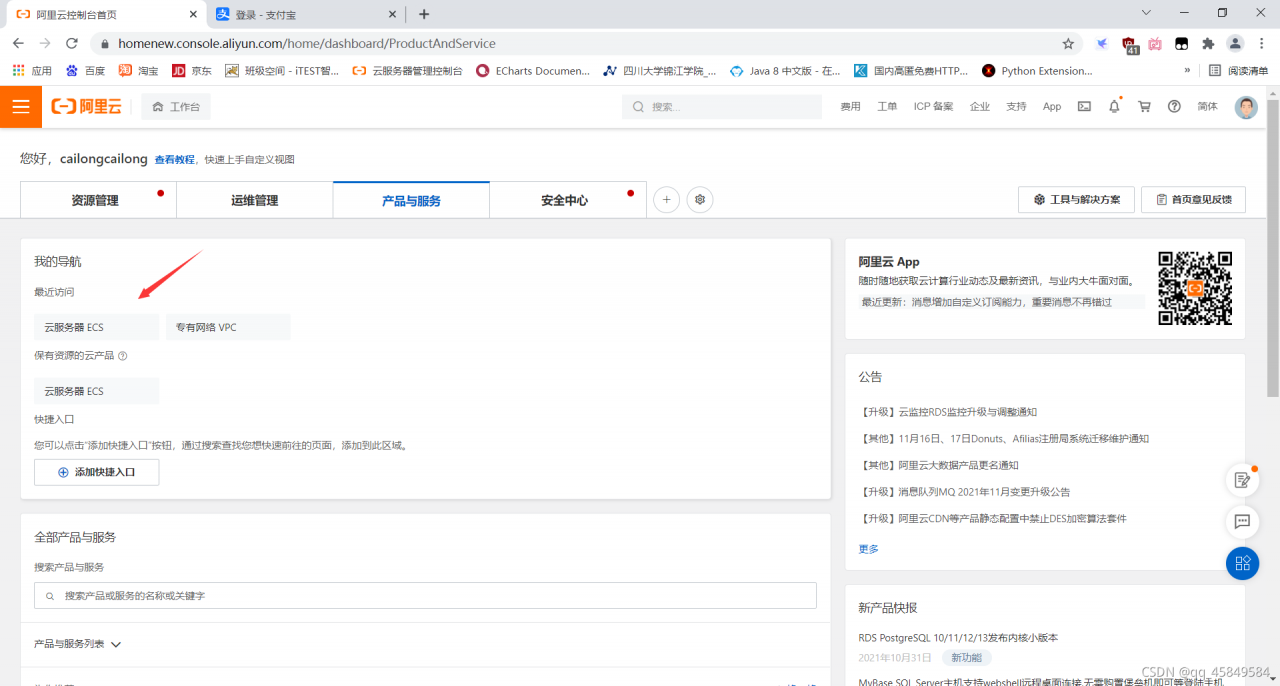Click the product and service search field
Screen dimensions: 1280x686
coord(426,596)
